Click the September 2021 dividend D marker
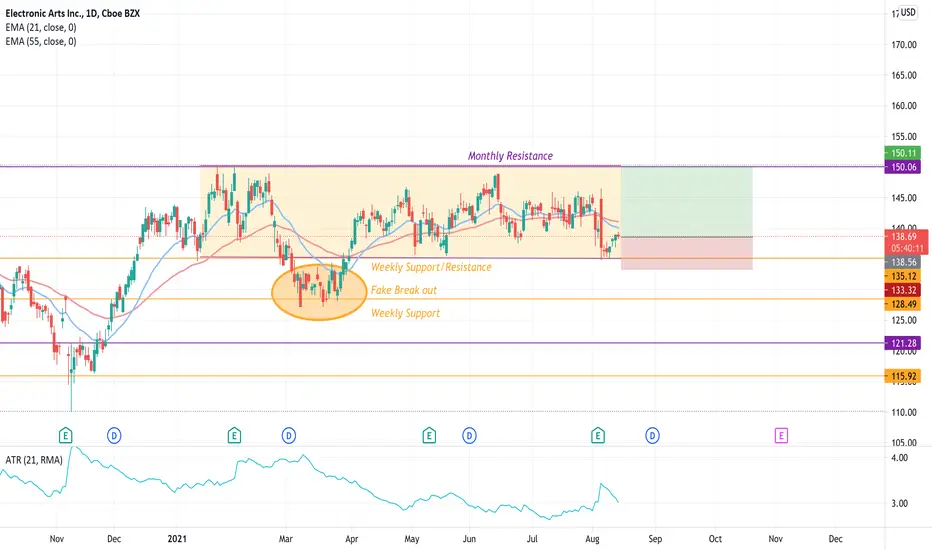932x550 pixels. click(x=653, y=436)
